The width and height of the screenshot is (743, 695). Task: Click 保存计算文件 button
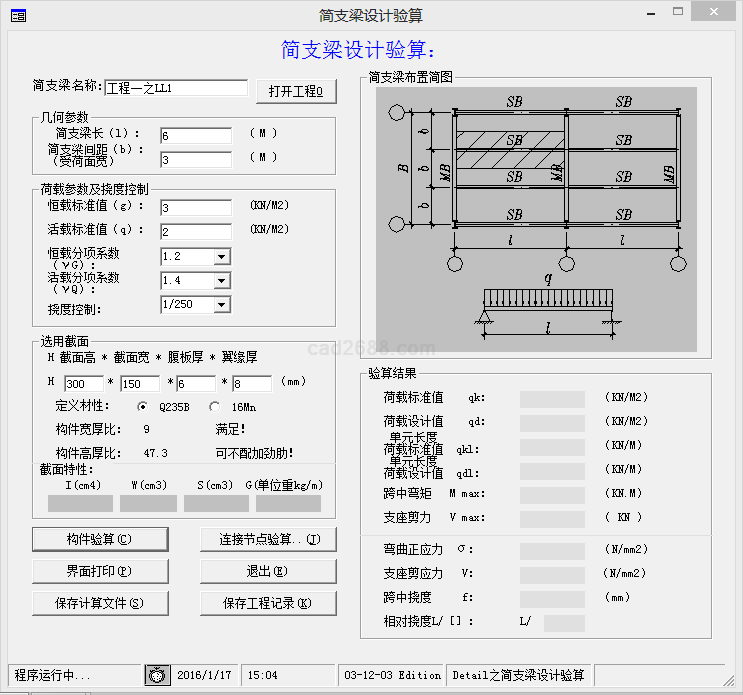98,603
